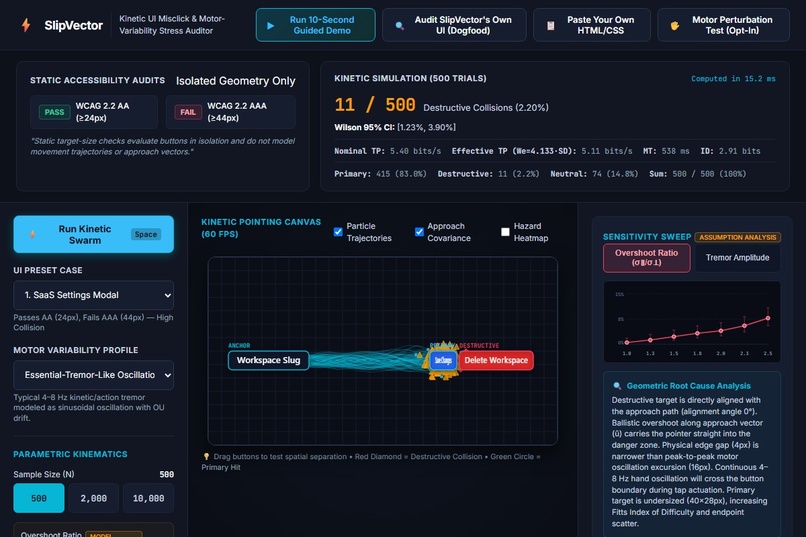Click the 2.0 data point on sensitivity chart
Screen dimensions: 806x537
coord(721,331)
